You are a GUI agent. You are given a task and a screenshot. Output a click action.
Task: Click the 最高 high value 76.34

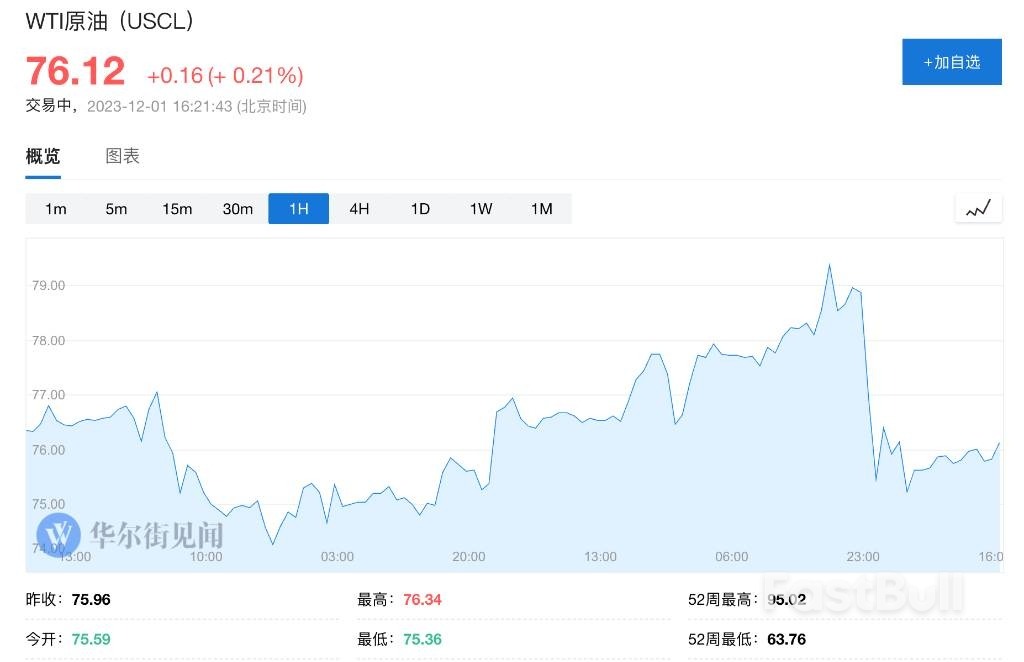click(421, 598)
